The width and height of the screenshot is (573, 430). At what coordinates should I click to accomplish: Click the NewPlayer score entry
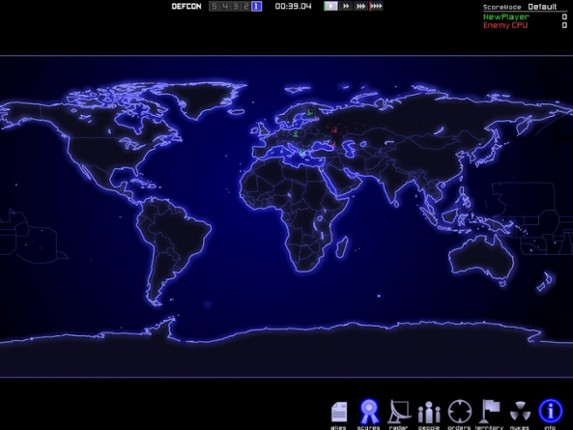(506, 17)
